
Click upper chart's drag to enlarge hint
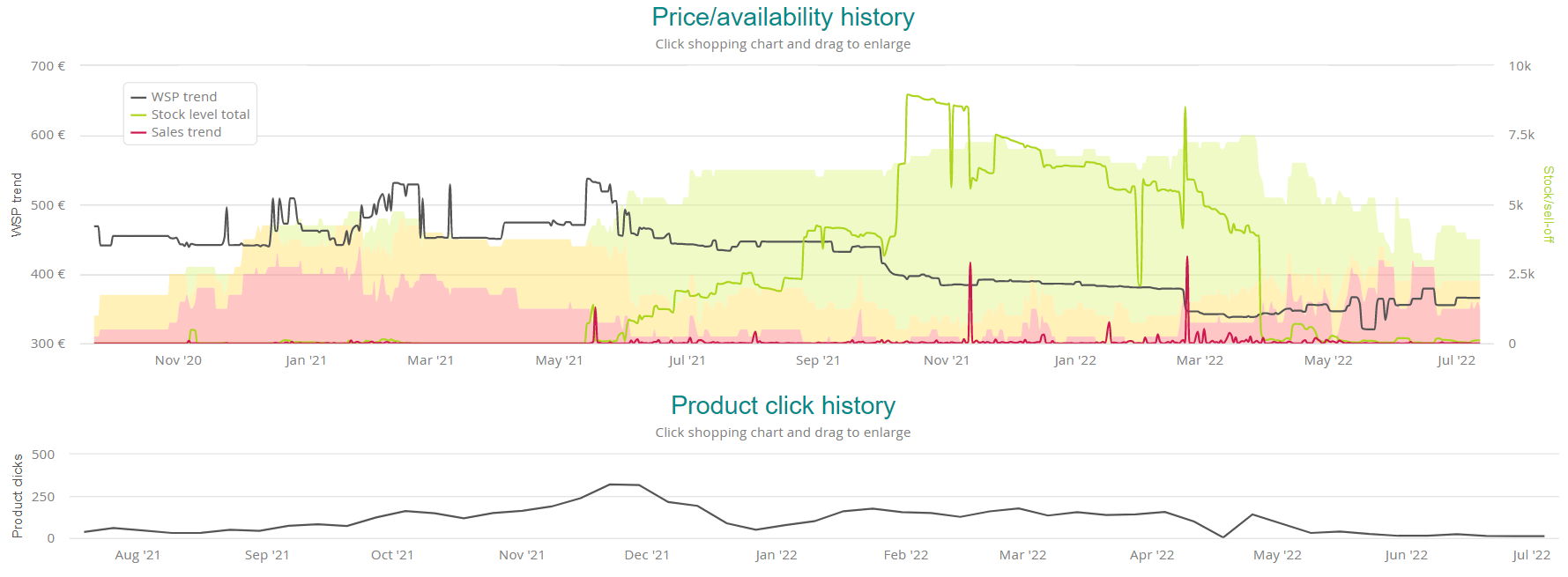click(x=783, y=44)
